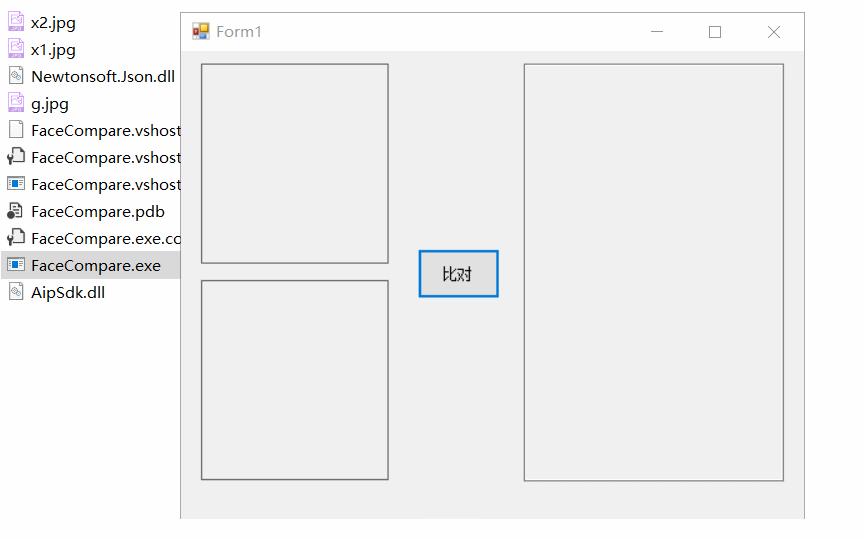This screenshot has width=864, height=539.
Task: Select the vshost file with application window icon
Action: click(16, 184)
